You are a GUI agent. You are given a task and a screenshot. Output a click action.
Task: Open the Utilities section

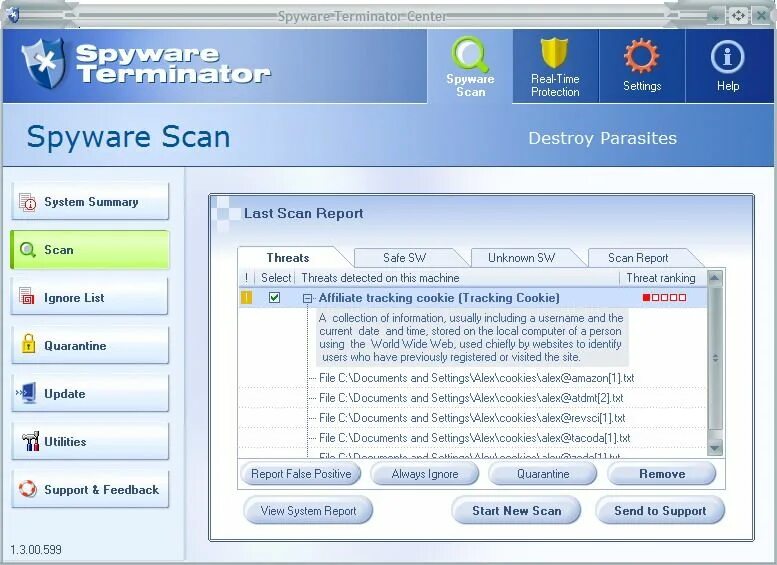point(90,441)
